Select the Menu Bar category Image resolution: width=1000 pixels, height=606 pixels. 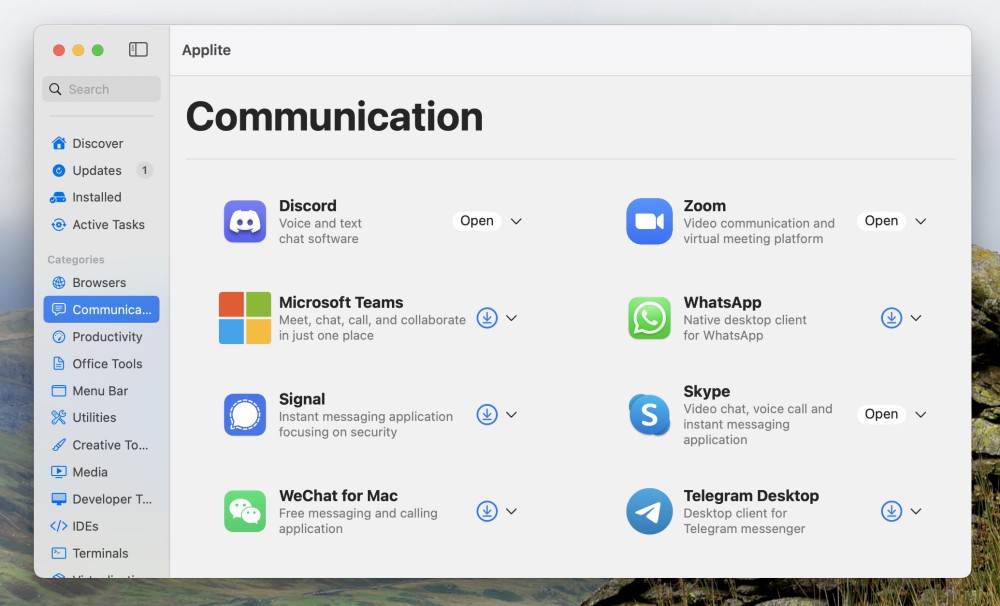(101, 391)
